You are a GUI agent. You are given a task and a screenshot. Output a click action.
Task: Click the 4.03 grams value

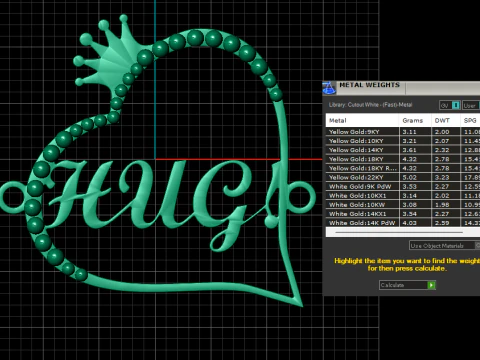409,223
